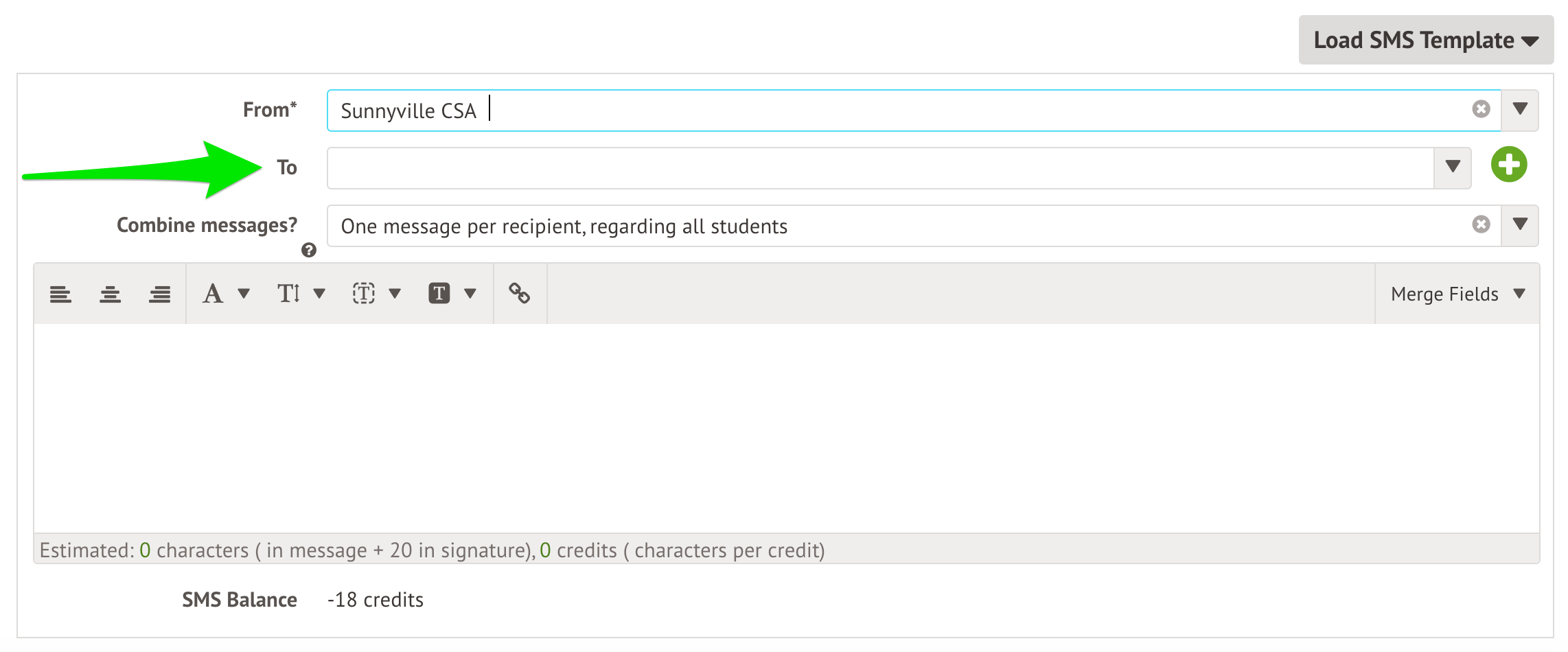Expand the font family dropdown arrow
1568x652 pixels.
pos(244,294)
